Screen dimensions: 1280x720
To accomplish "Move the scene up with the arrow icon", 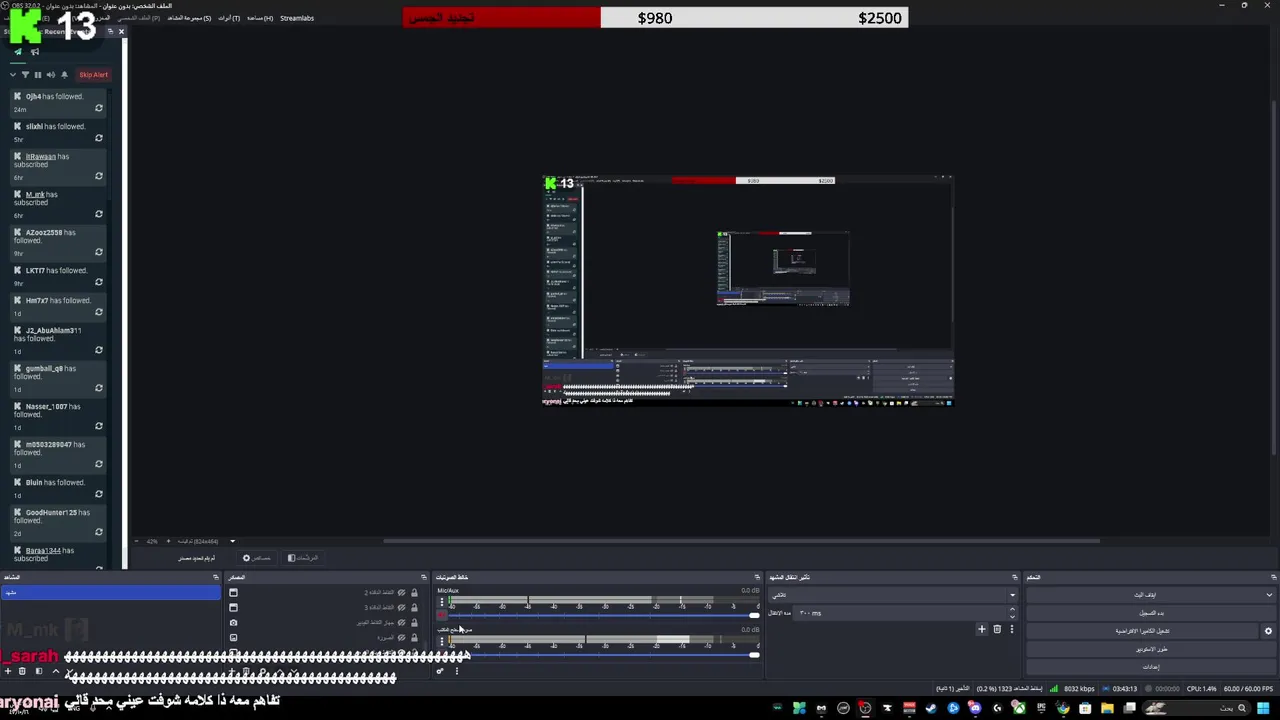I will (54, 671).
